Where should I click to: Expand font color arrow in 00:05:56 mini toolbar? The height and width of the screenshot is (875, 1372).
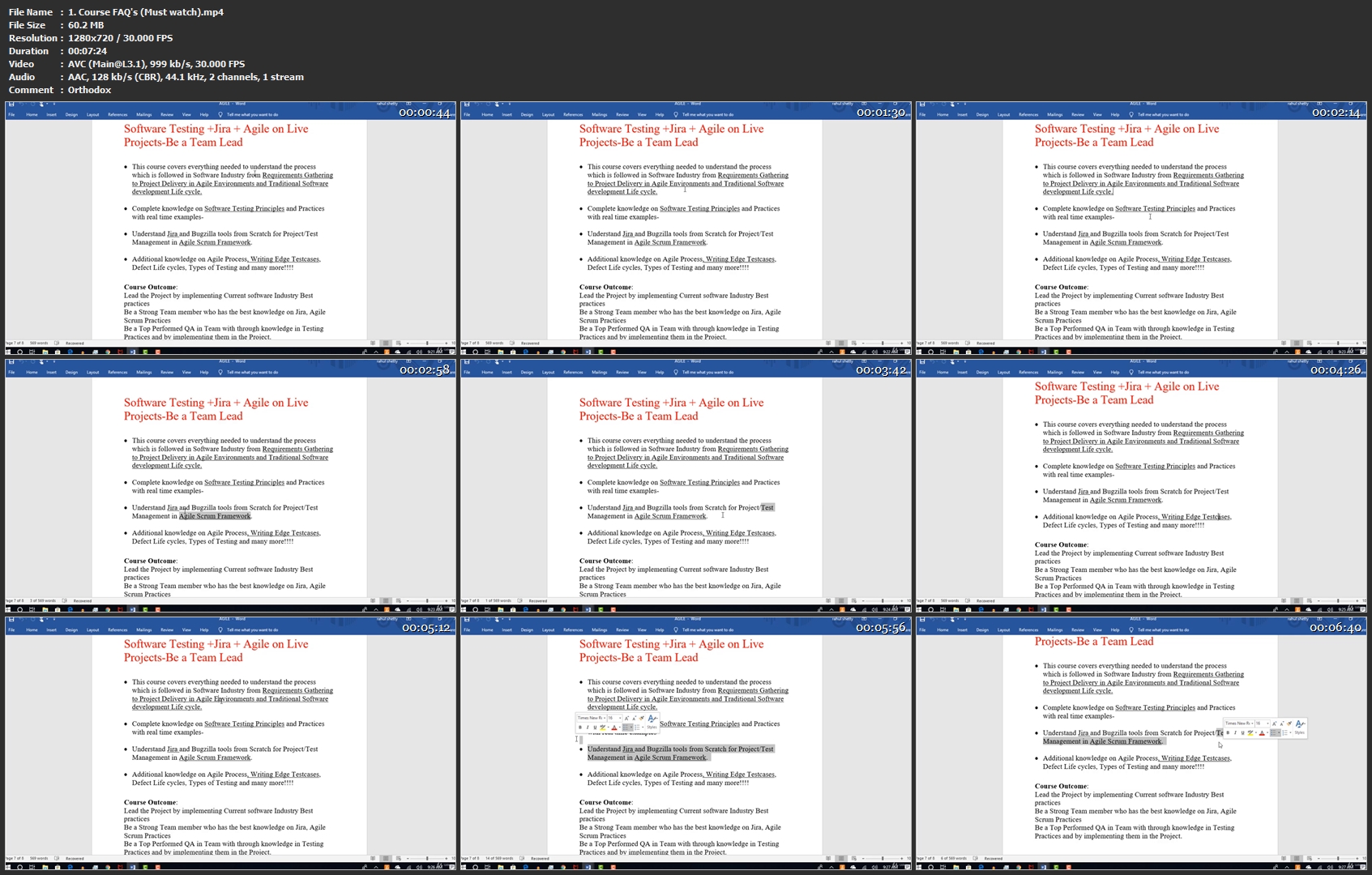(x=620, y=728)
